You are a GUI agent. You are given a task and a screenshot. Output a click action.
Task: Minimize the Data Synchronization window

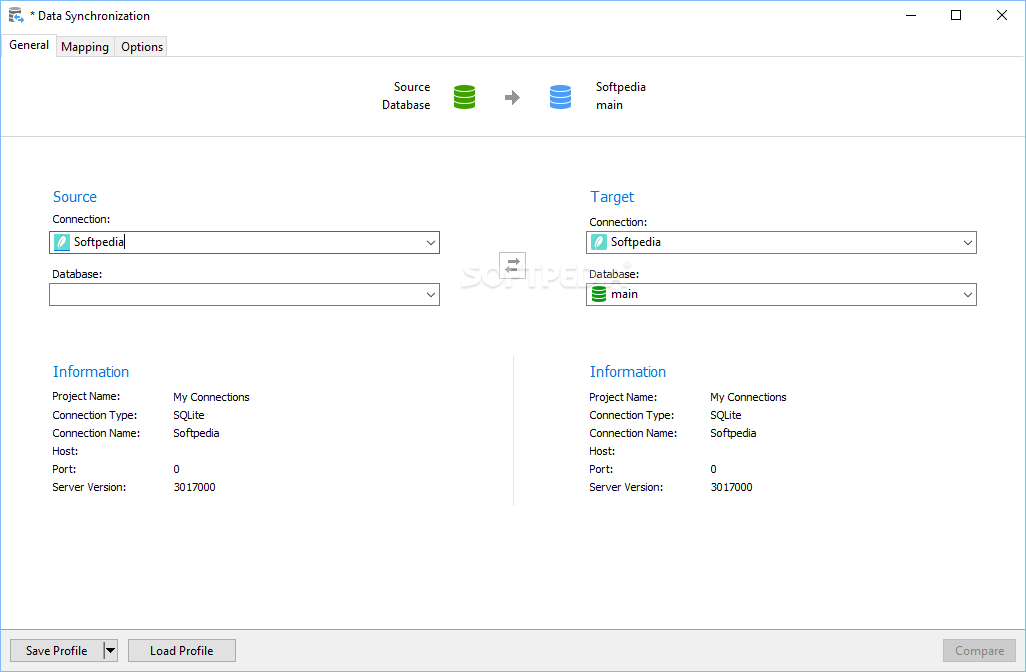point(911,15)
